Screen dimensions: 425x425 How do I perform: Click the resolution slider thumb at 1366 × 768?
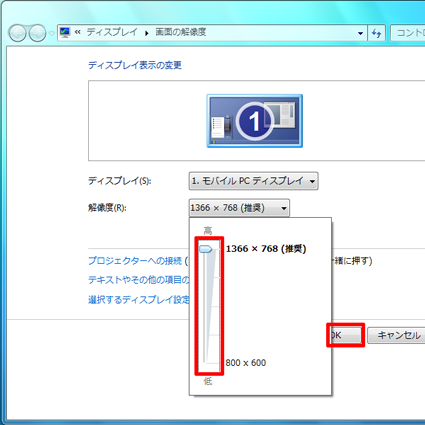pos(206,249)
